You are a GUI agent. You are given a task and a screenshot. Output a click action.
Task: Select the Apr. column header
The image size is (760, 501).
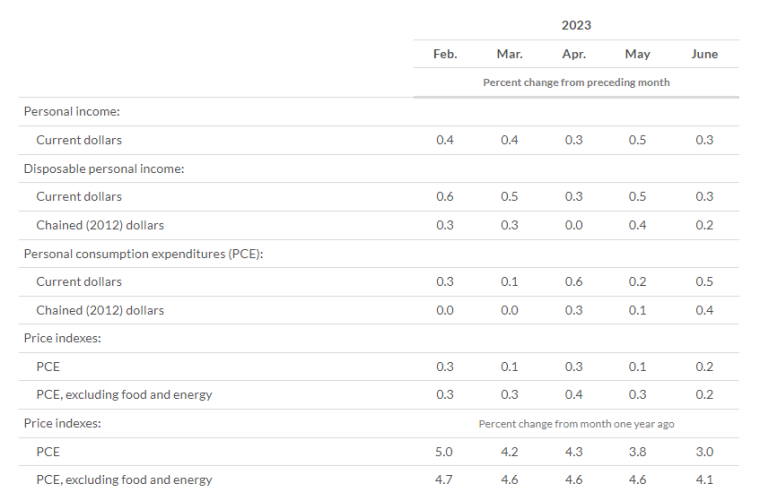pyautogui.click(x=574, y=54)
